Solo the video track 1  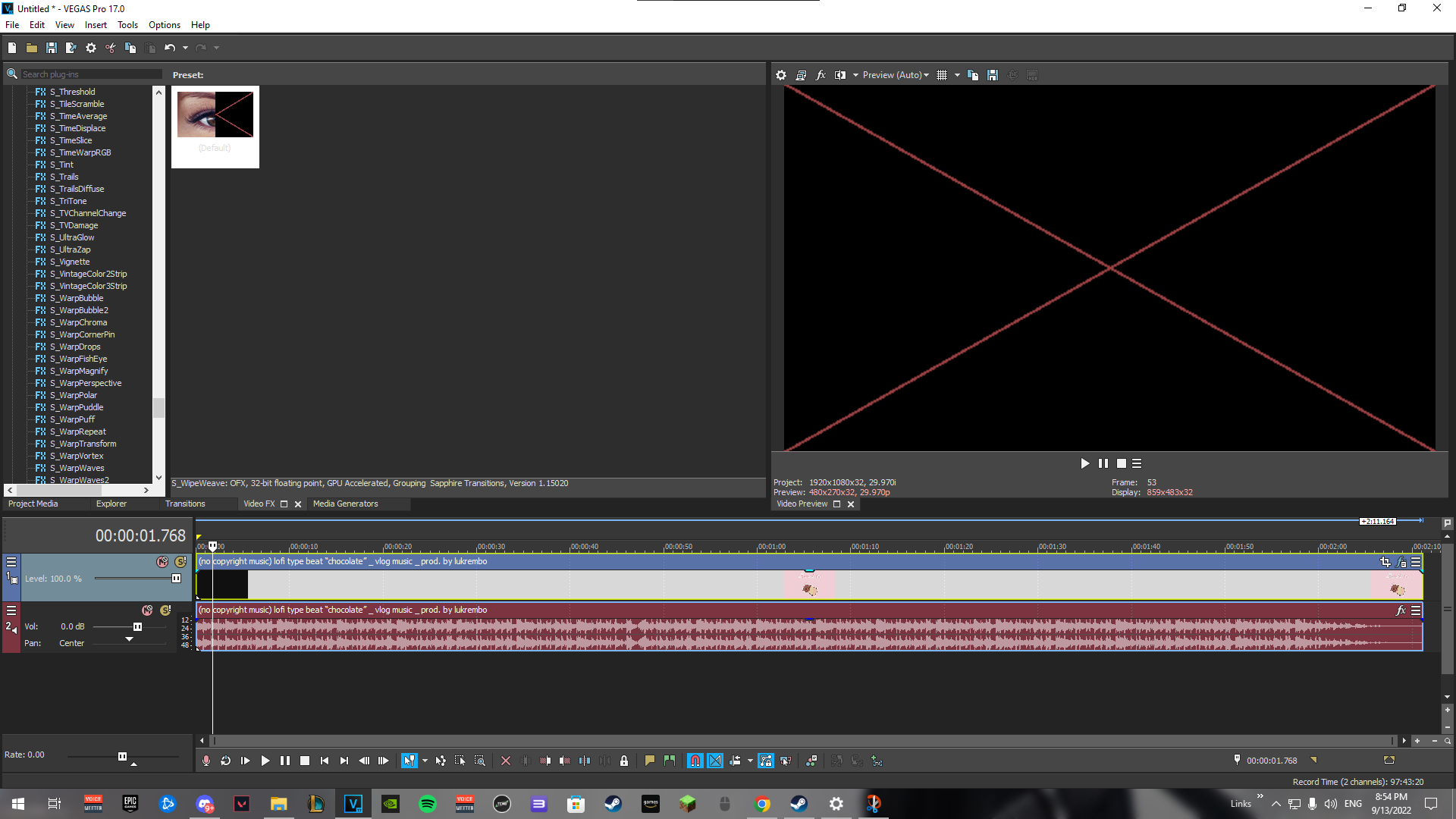[180, 562]
